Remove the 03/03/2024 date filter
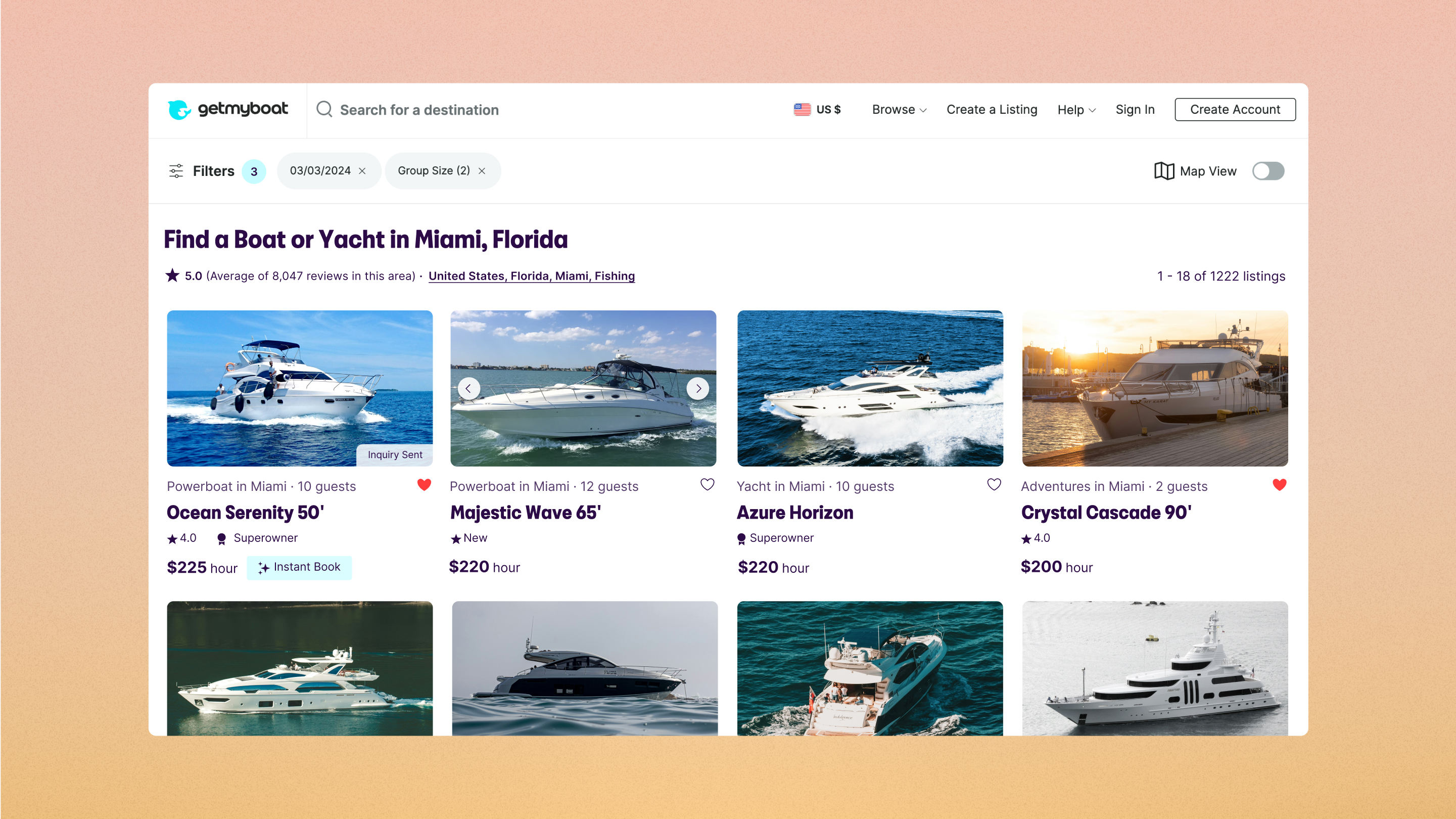This screenshot has height=819, width=1456. [x=362, y=171]
